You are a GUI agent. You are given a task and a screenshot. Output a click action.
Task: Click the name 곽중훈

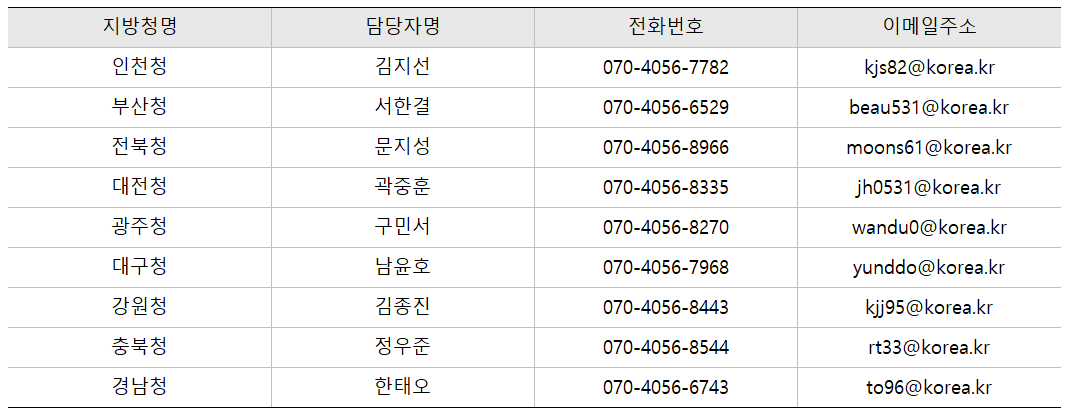(402, 188)
